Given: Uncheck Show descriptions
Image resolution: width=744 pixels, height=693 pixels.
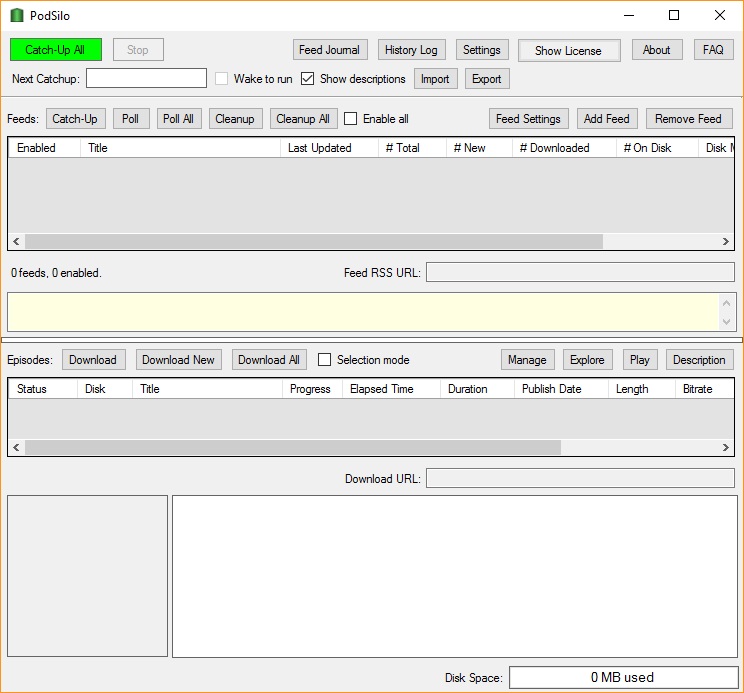Looking at the screenshot, I should point(307,79).
